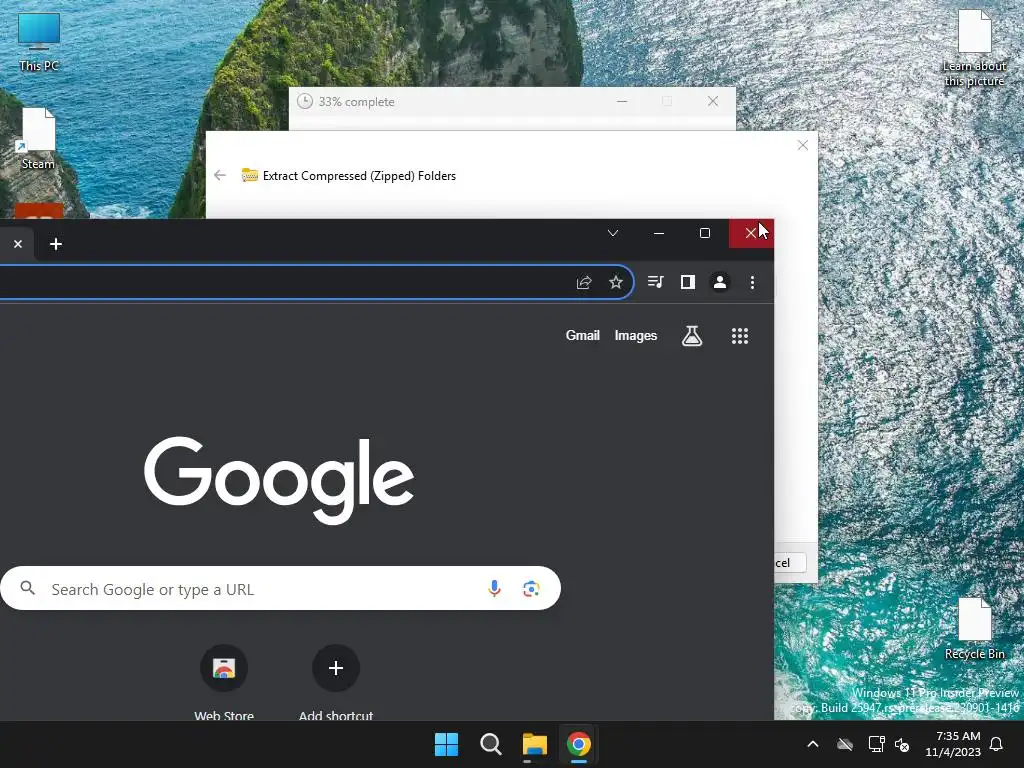Viewport: 1024px width, 768px height.
Task: Open the Chrome profile avatar
Action: (720, 281)
